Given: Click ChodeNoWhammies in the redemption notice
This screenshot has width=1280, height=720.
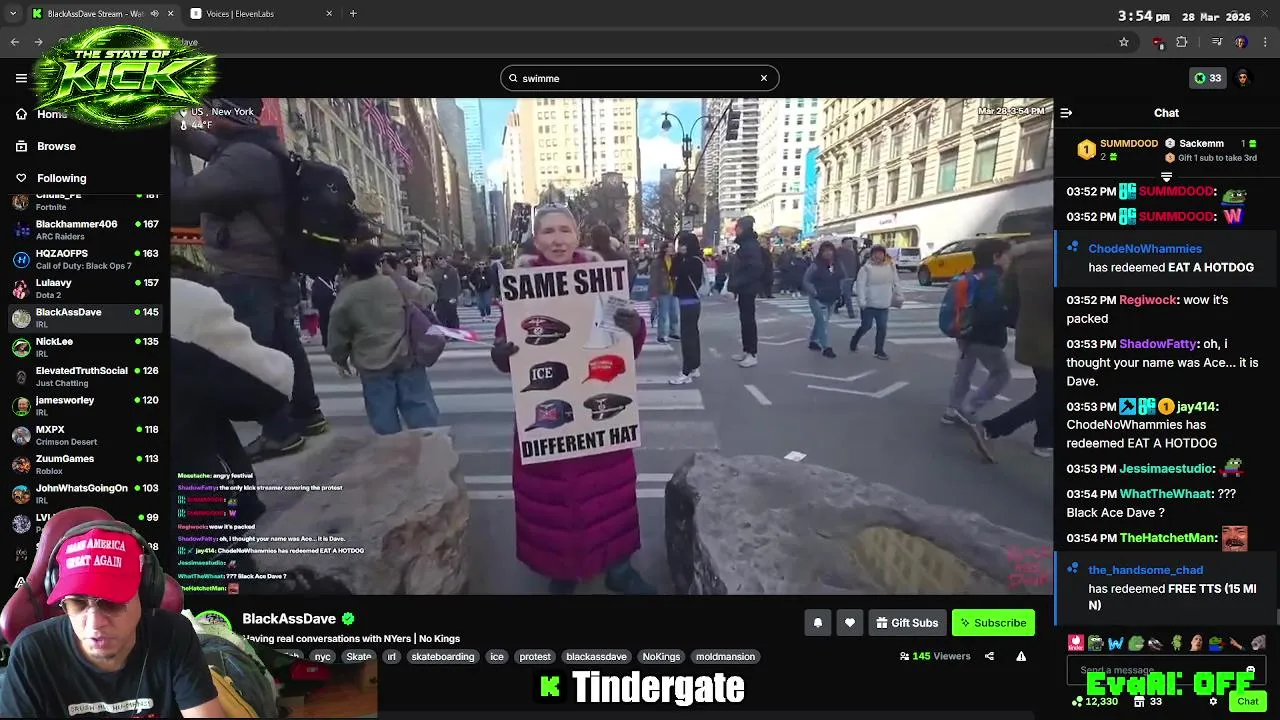Looking at the screenshot, I should coord(1145,249).
